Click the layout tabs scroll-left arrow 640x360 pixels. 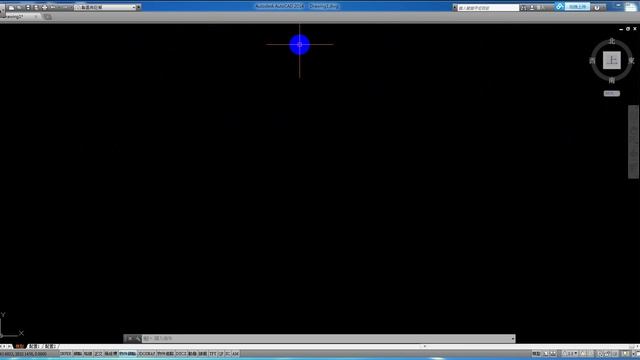4,346
